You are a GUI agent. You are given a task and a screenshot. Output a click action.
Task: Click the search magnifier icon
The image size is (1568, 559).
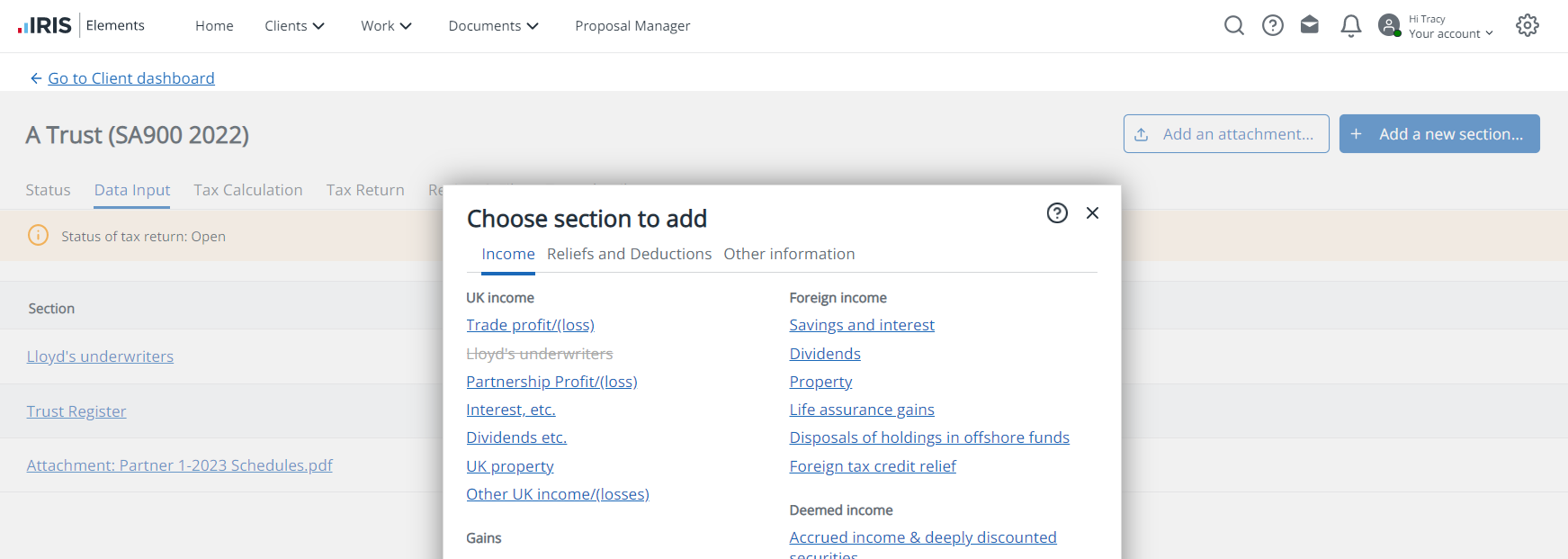tap(1233, 25)
